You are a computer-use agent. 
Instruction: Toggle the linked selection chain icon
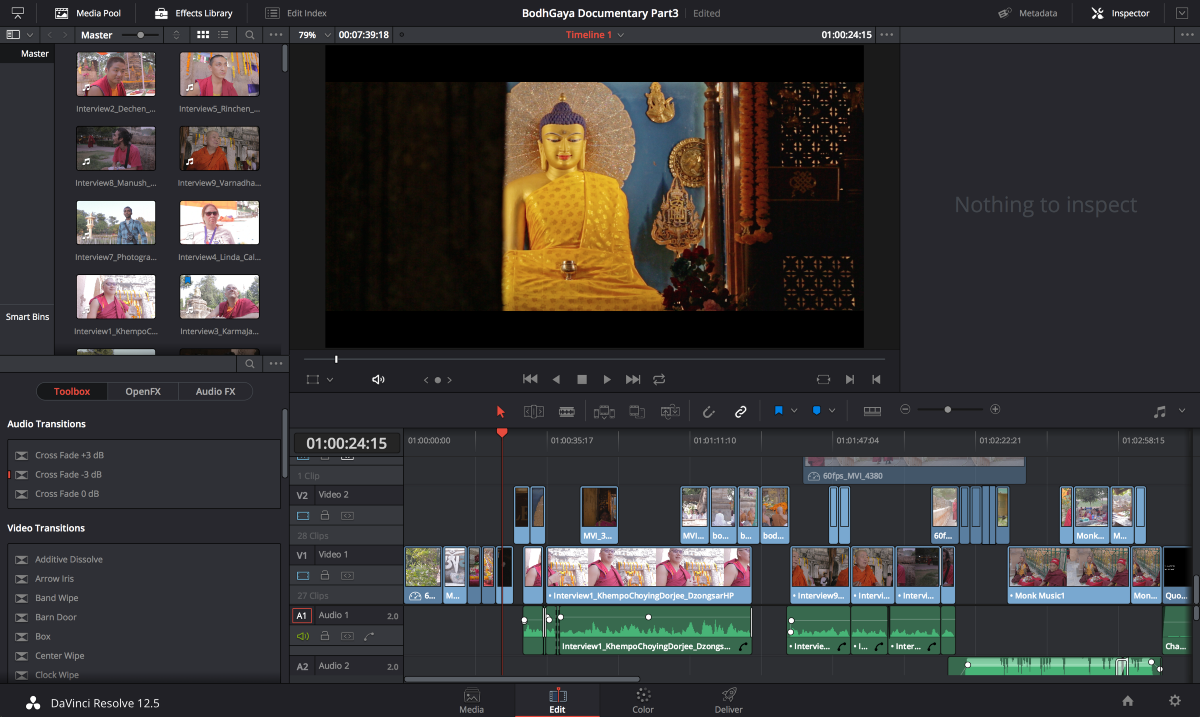pyautogui.click(x=741, y=411)
